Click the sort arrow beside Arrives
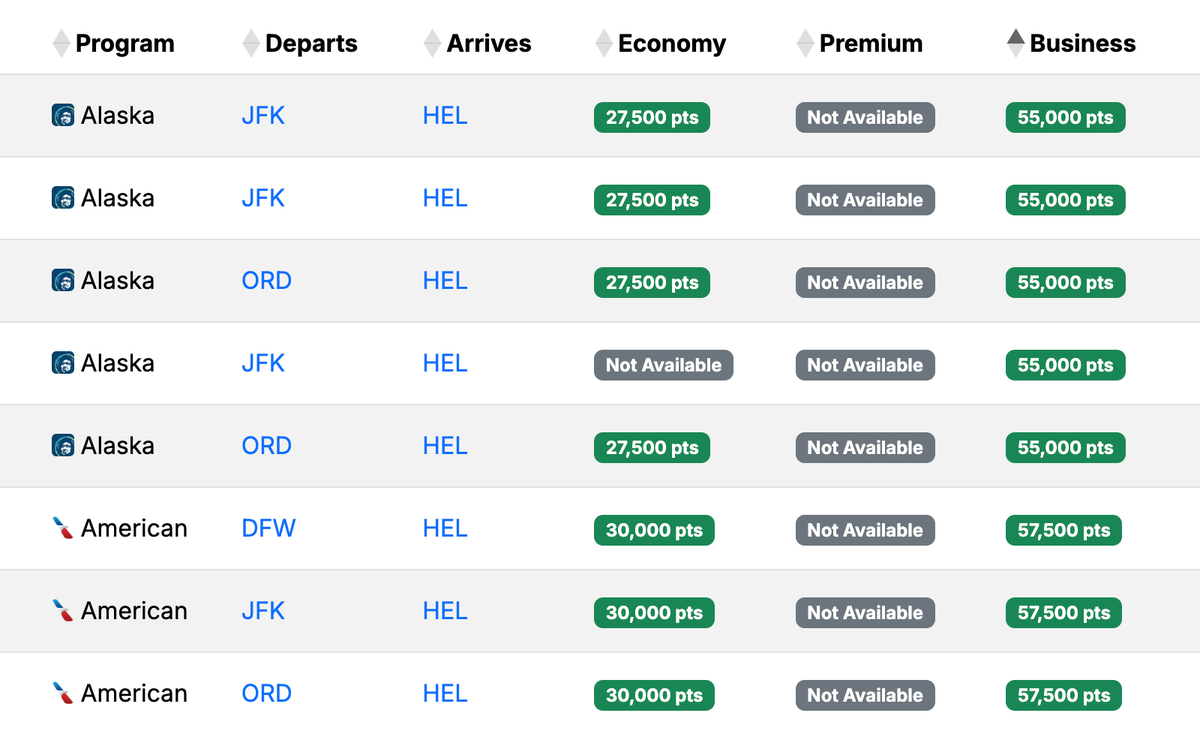This screenshot has height=731, width=1200. (431, 43)
